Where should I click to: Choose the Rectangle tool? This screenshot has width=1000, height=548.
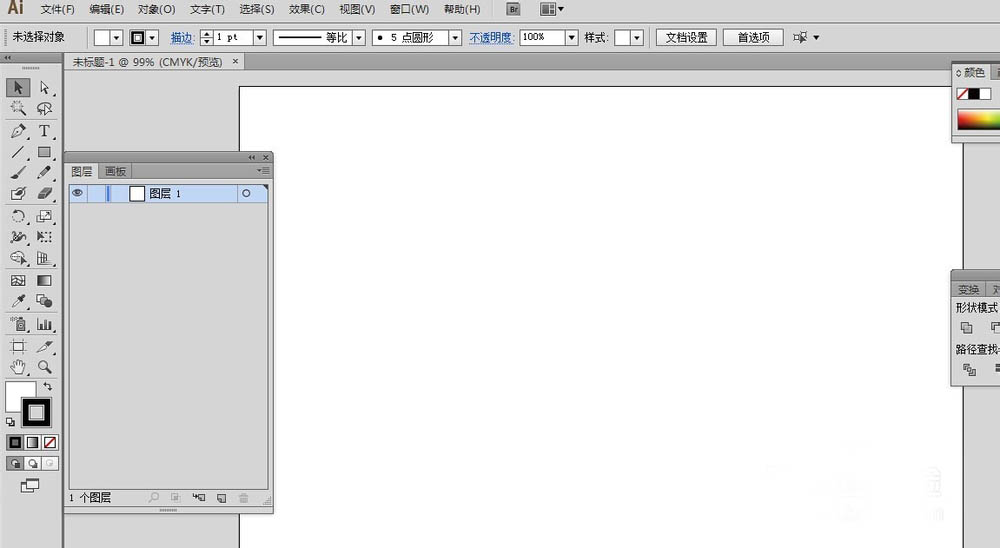coord(44,153)
